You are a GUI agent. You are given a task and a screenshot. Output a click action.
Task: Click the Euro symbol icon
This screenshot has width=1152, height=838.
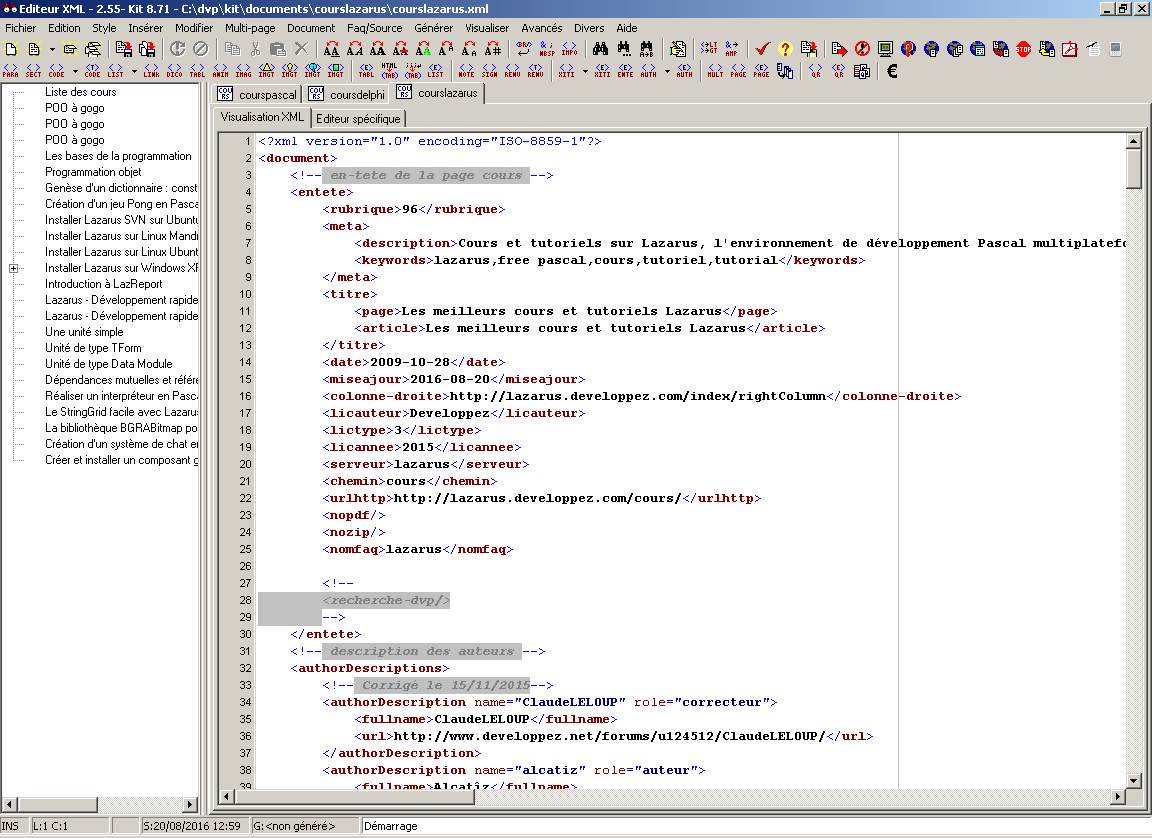[x=892, y=71]
